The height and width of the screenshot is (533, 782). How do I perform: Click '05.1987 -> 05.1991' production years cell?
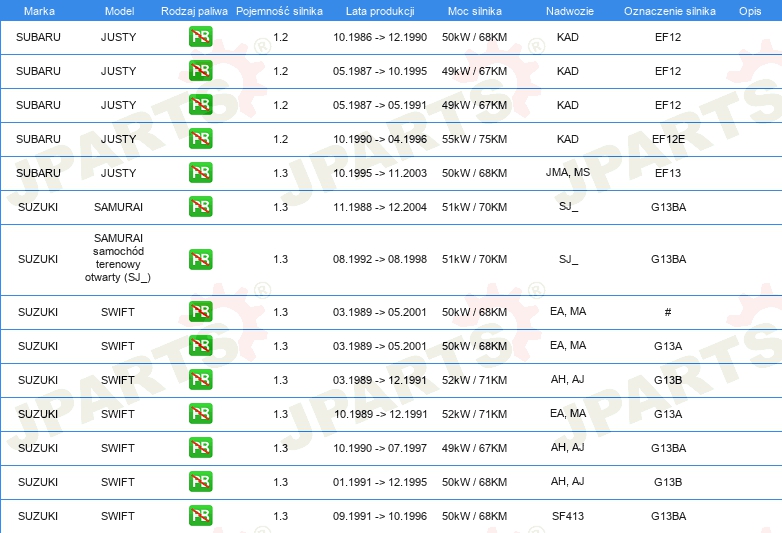(380, 105)
